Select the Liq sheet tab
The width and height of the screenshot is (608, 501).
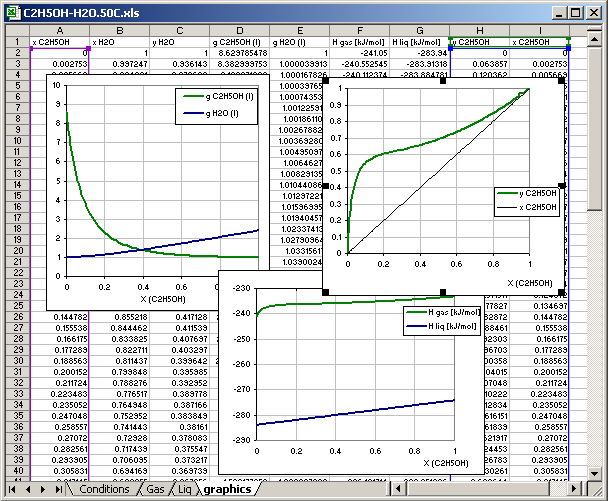(x=185, y=489)
